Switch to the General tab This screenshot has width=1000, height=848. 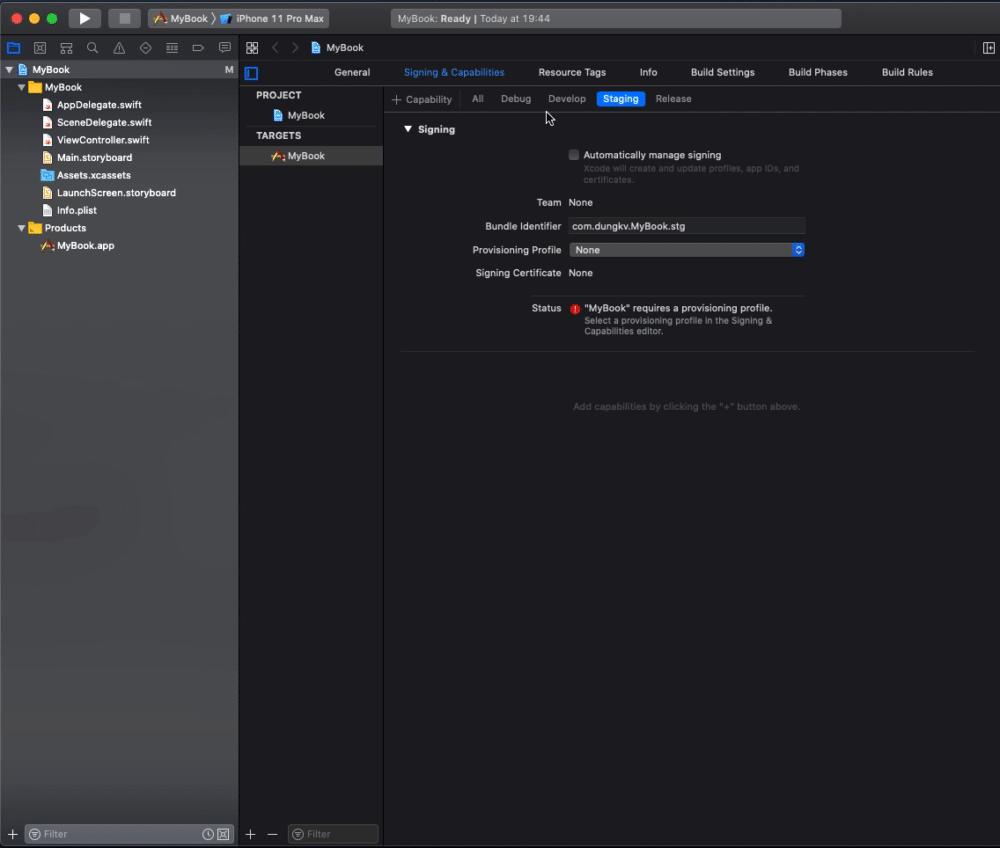point(352,72)
